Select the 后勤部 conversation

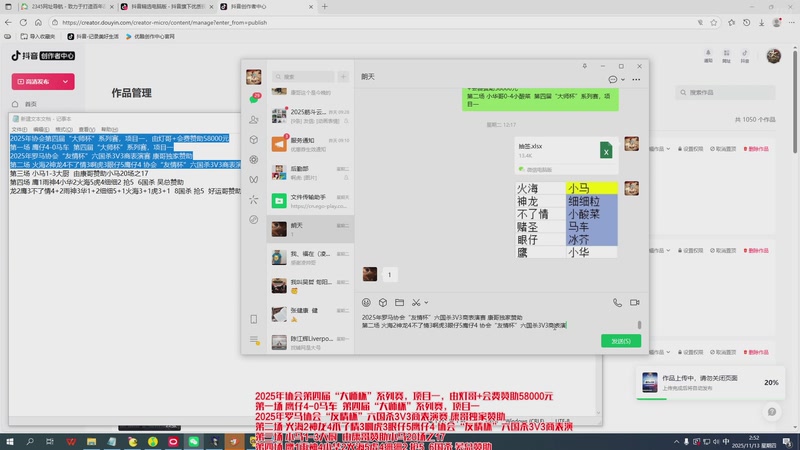tap(310, 172)
